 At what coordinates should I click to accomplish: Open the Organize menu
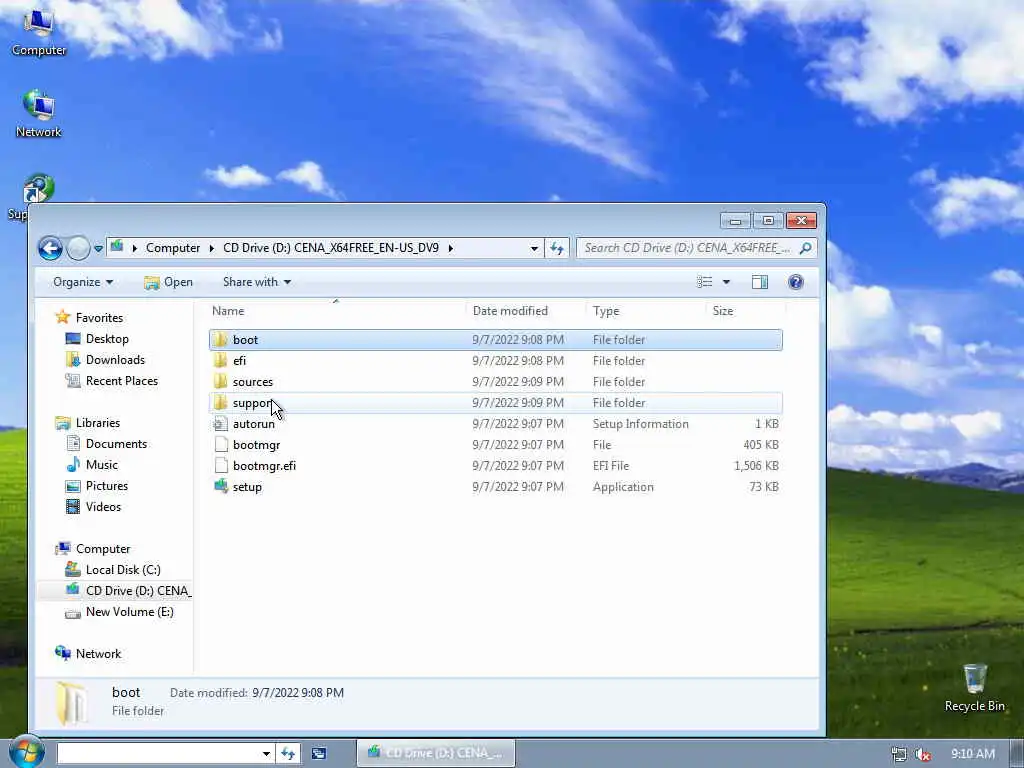pos(83,282)
